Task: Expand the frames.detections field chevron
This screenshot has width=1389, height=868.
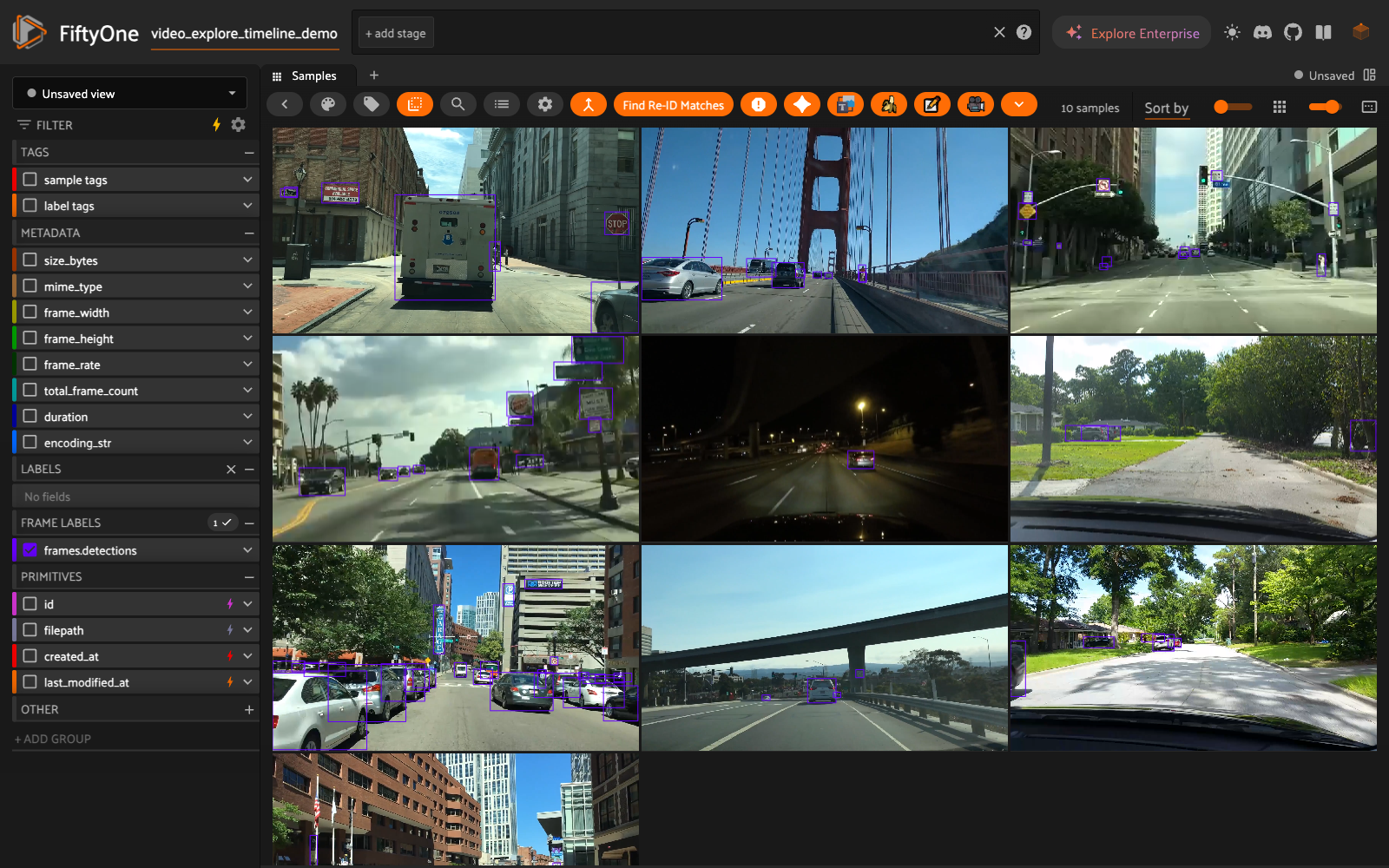Action: click(247, 550)
